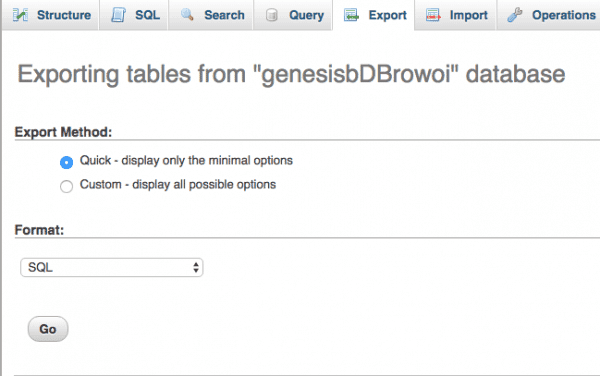Click the Import tab icon
Screen dimensions: 600x376
[x=433, y=15]
